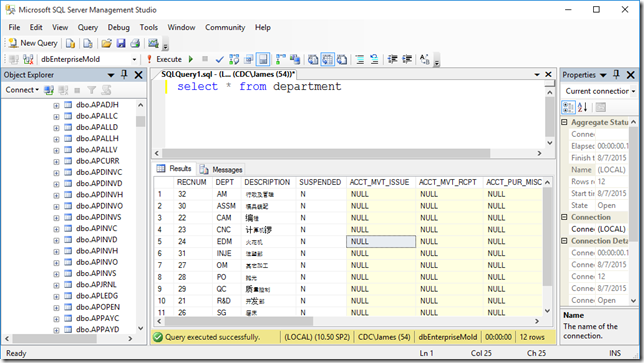
Task: Open the Community menu
Action: [225, 28]
